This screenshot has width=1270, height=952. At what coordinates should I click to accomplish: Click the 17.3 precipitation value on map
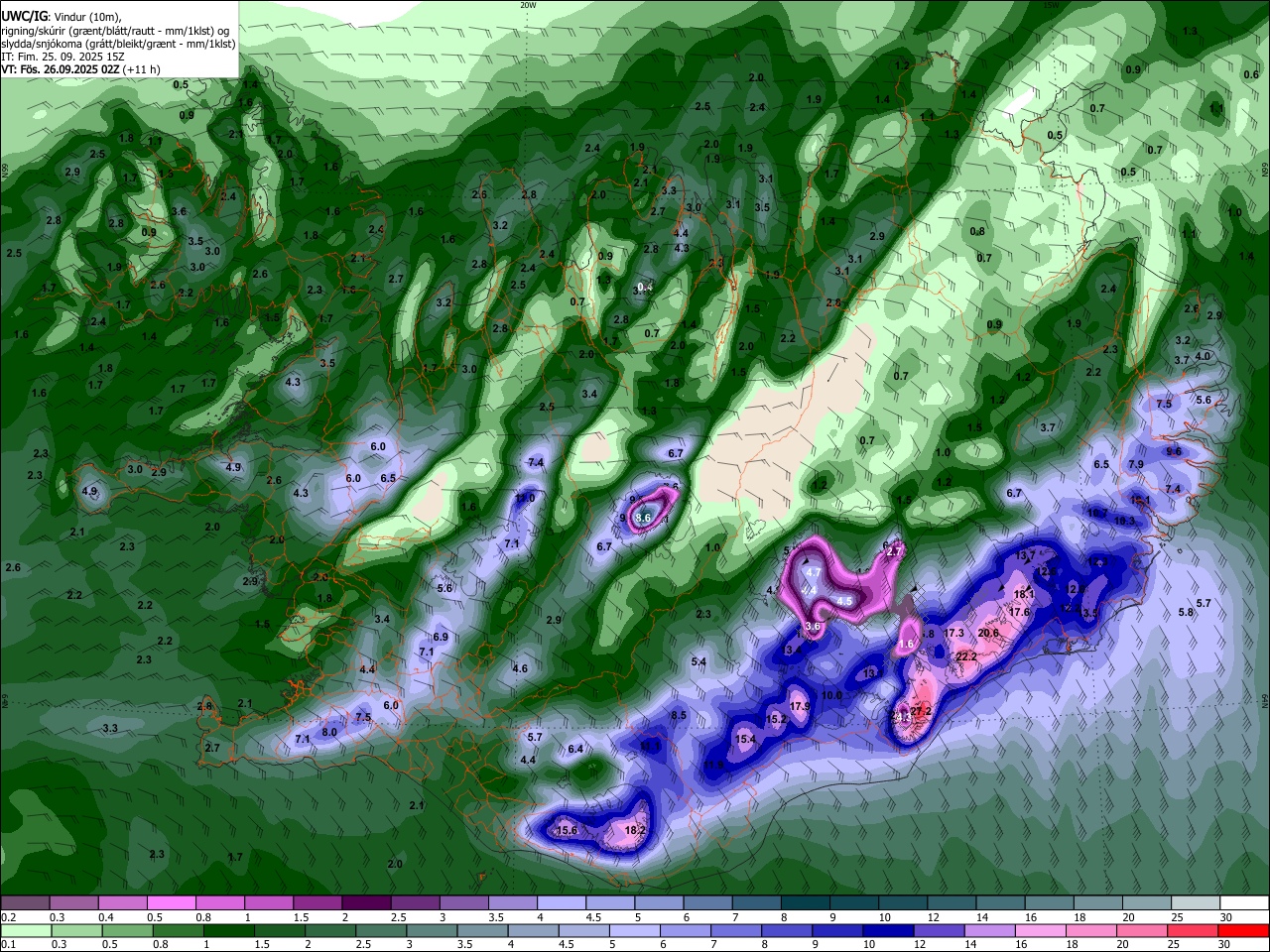click(x=953, y=633)
